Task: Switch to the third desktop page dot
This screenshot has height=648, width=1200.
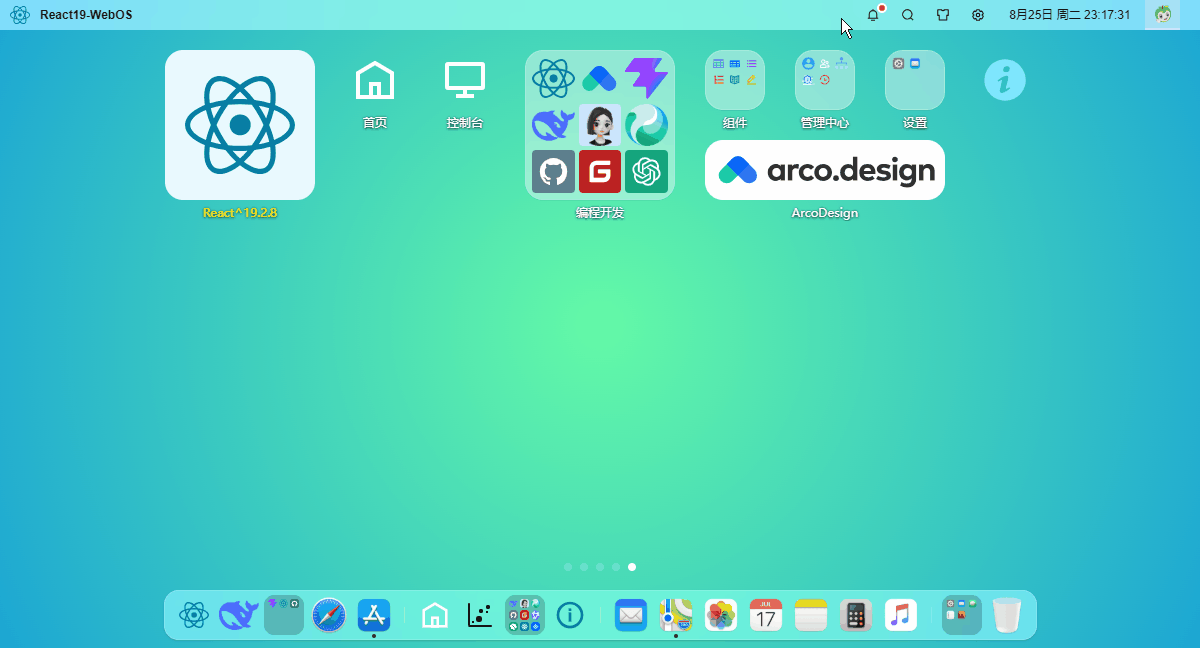Action: (600, 567)
